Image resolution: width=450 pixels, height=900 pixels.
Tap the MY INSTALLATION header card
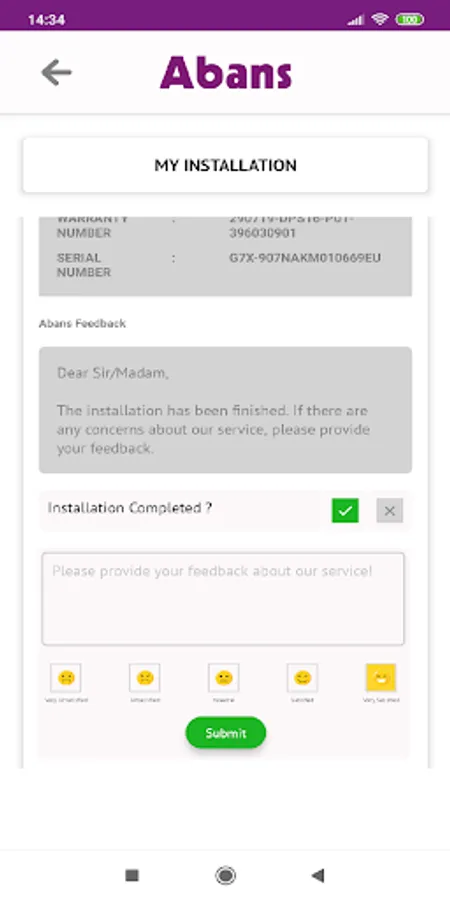click(226, 165)
